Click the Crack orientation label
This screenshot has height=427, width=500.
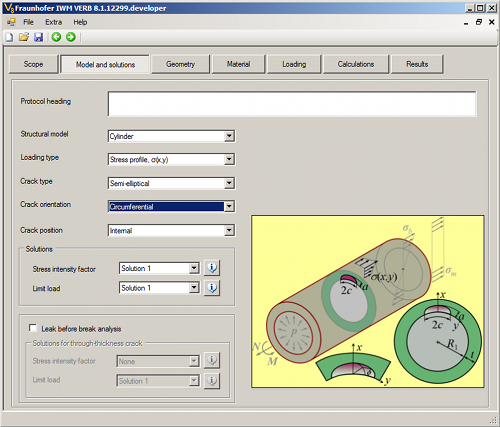click(x=46, y=204)
